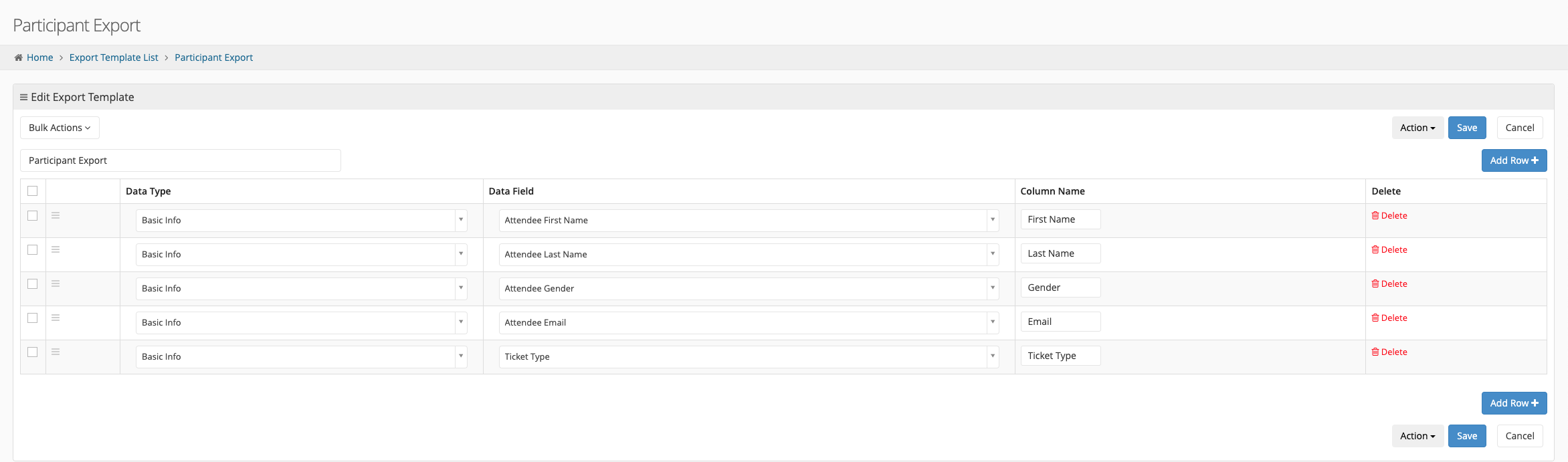Check the Attendee Gender row checkbox
The height and width of the screenshot is (462, 1568).
pos(32,283)
